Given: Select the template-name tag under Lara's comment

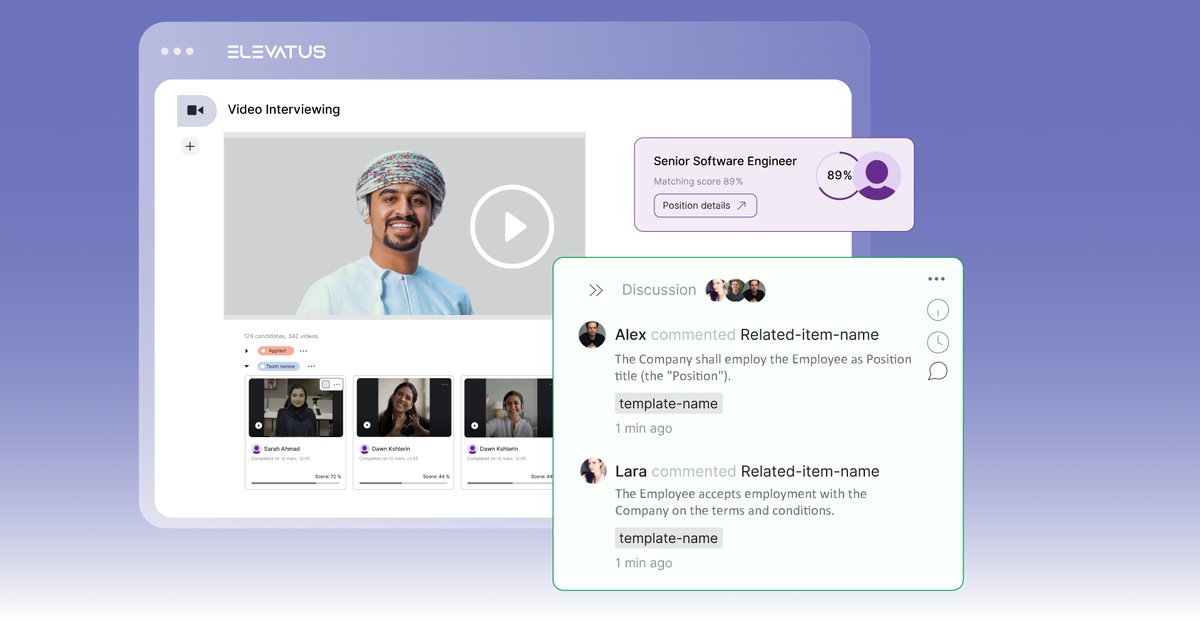Looking at the screenshot, I should (x=668, y=538).
